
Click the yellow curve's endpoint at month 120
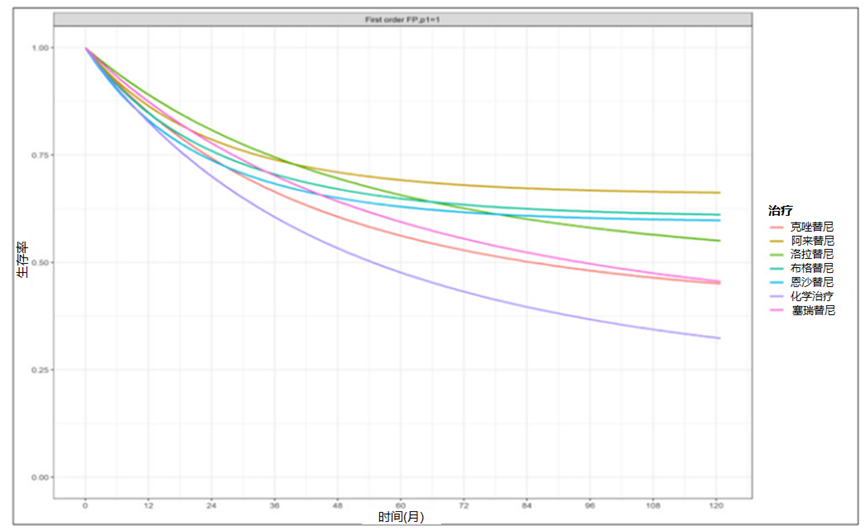[x=719, y=192]
